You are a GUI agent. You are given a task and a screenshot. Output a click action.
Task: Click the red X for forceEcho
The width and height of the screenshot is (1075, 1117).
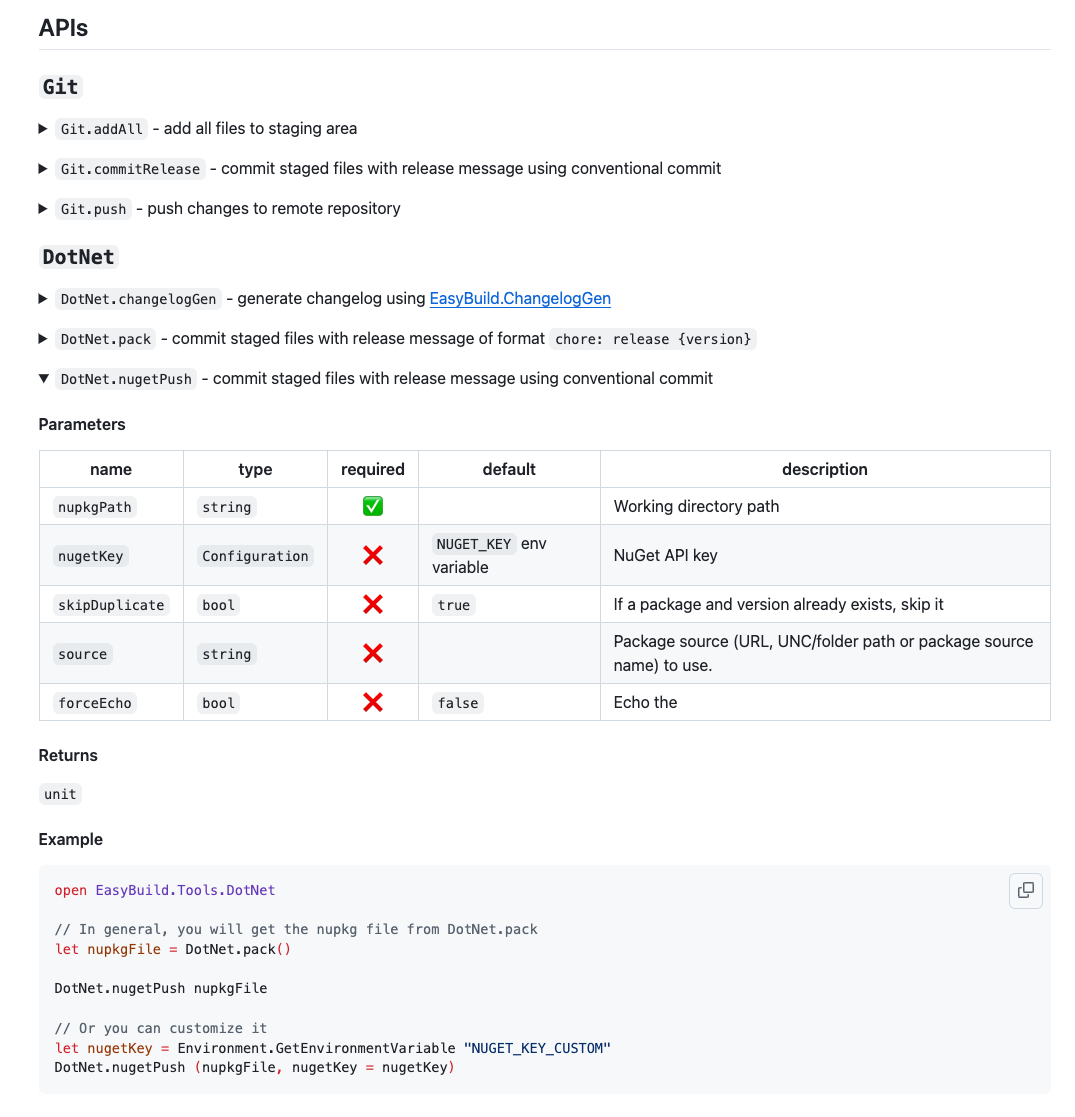coord(373,702)
